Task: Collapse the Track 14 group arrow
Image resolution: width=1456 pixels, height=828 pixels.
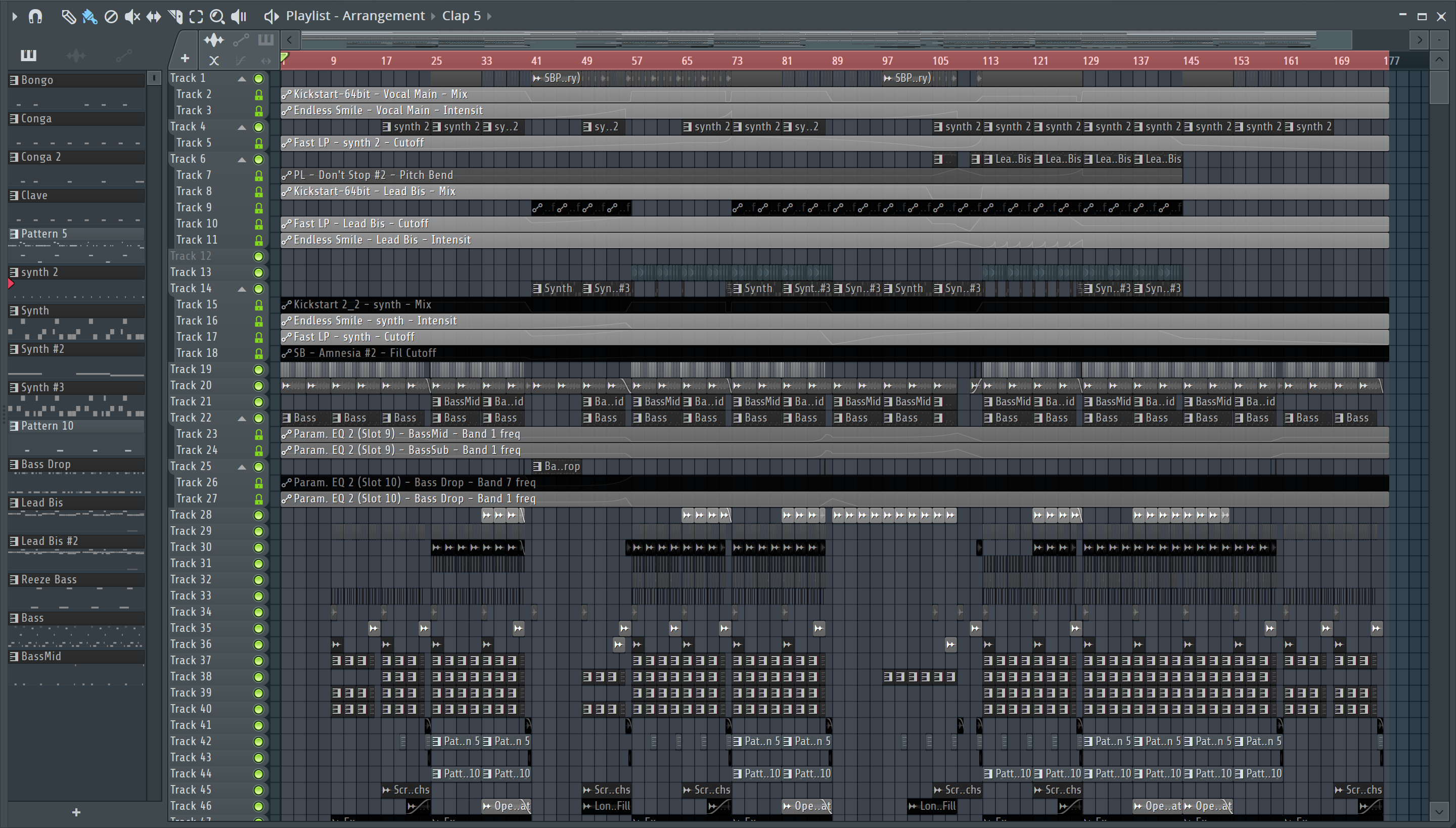Action: pos(242,289)
